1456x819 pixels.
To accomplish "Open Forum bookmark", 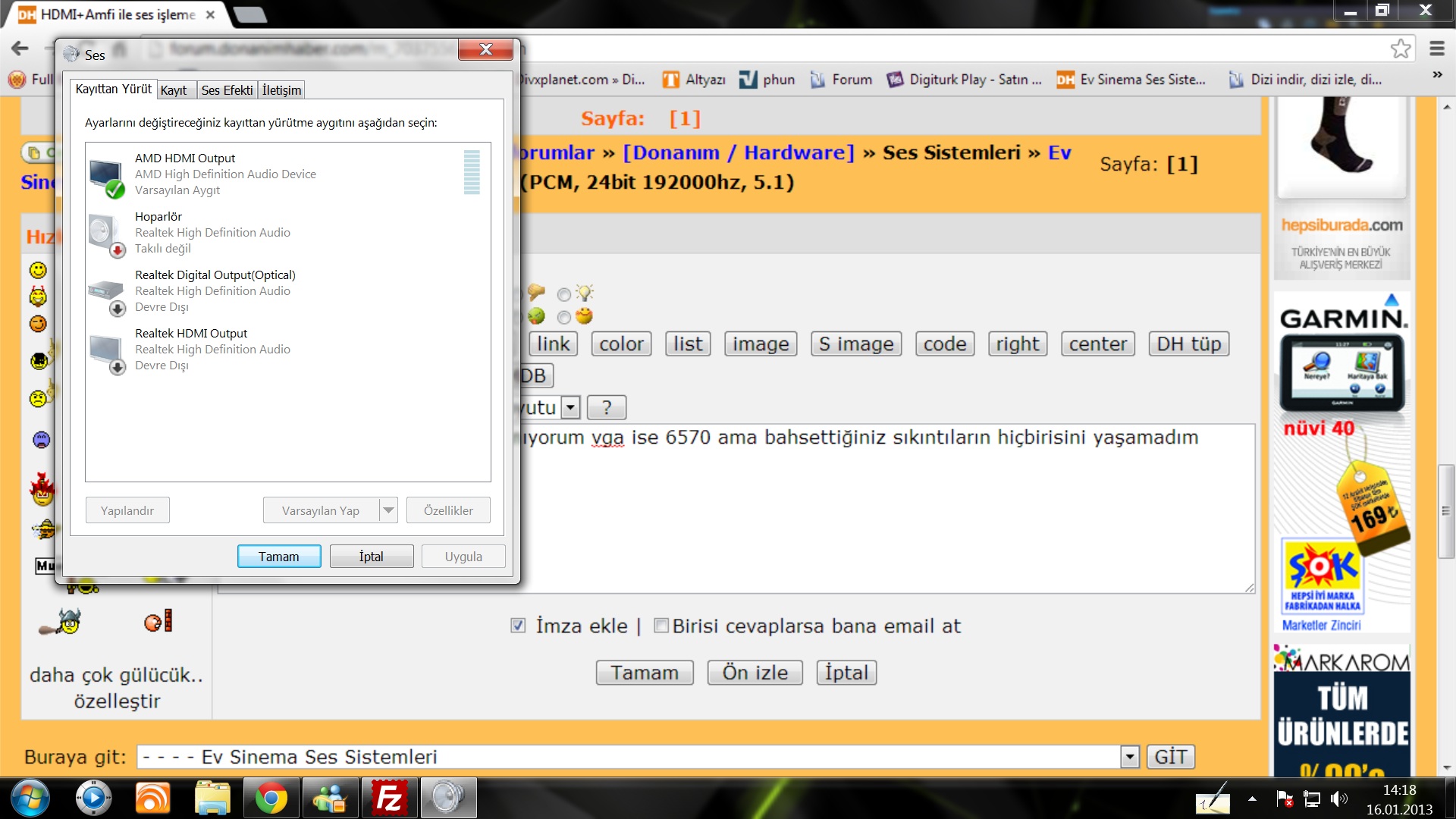I will coord(841,80).
